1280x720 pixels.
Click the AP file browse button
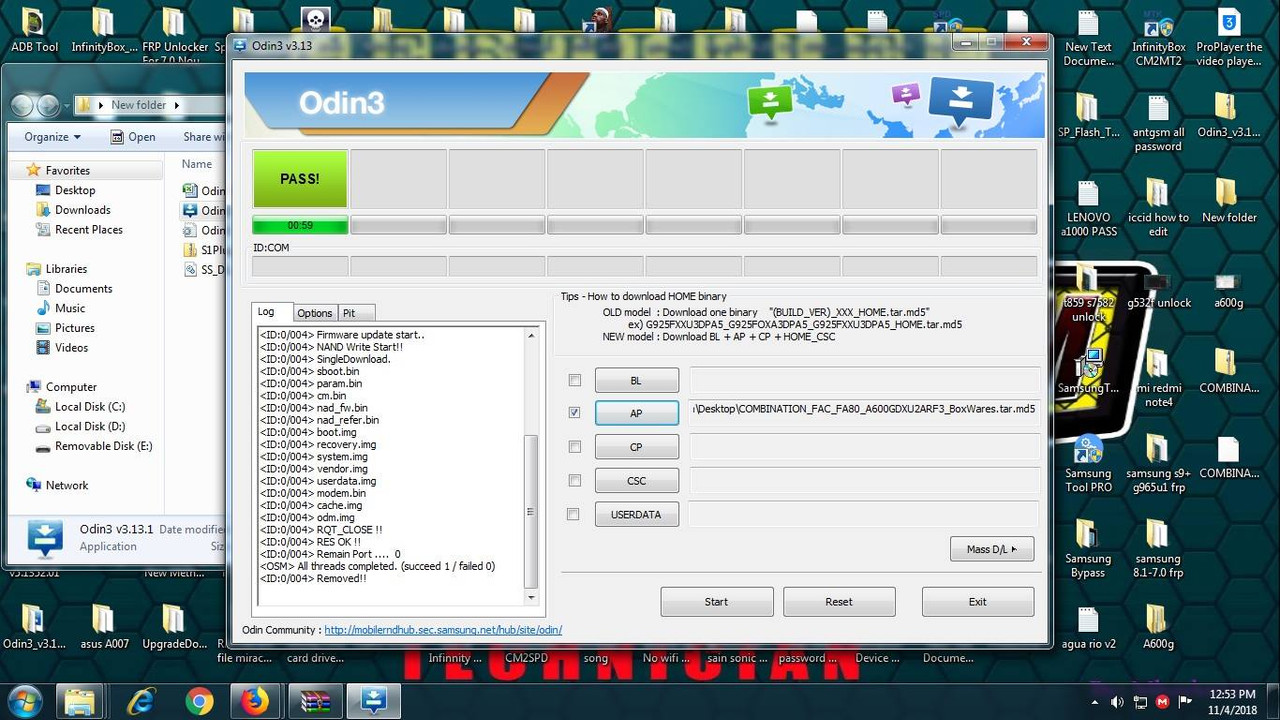[x=637, y=413]
